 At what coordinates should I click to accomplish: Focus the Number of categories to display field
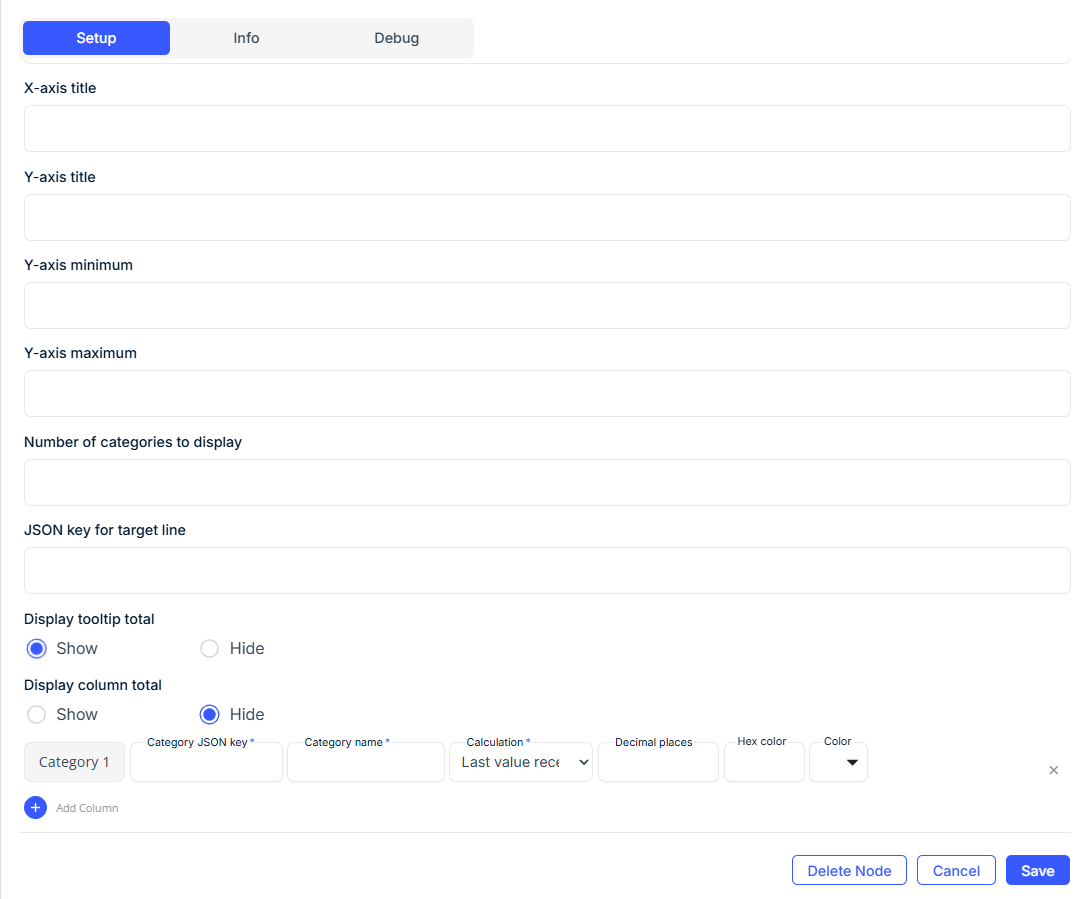(547, 483)
